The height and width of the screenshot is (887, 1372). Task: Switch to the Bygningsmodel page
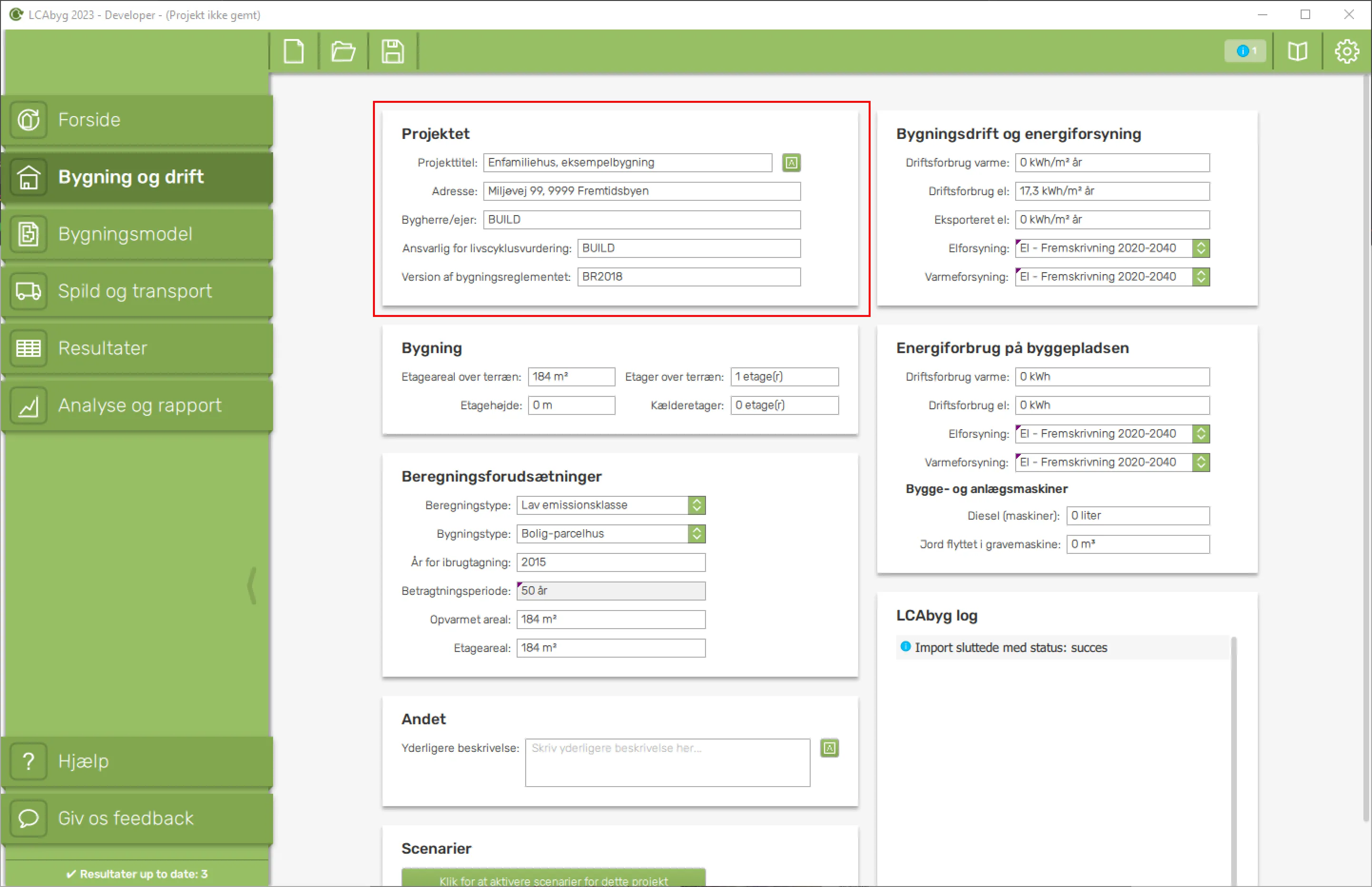point(137,234)
